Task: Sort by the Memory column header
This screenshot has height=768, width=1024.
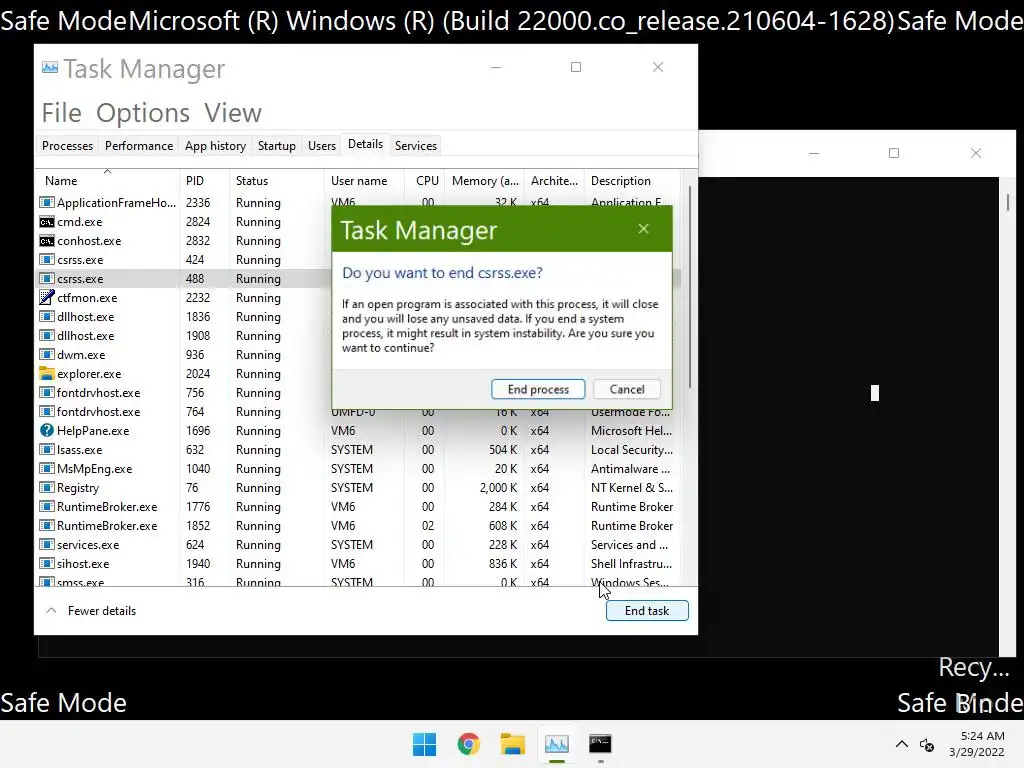Action: tap(485, 181)
